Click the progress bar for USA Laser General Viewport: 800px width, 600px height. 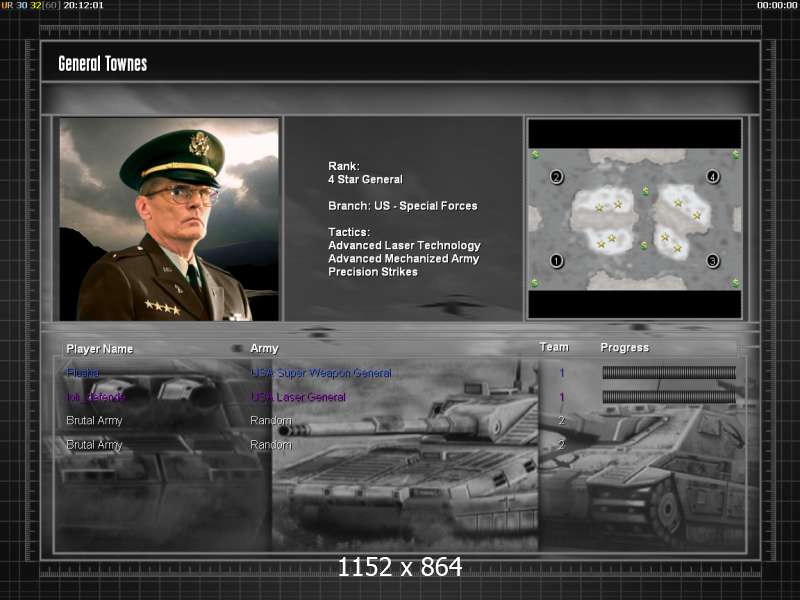[669, 397]
